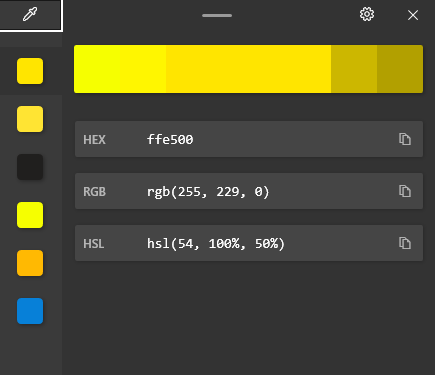Click the rgb(255, 229, 0) value text

pos(208,192)
